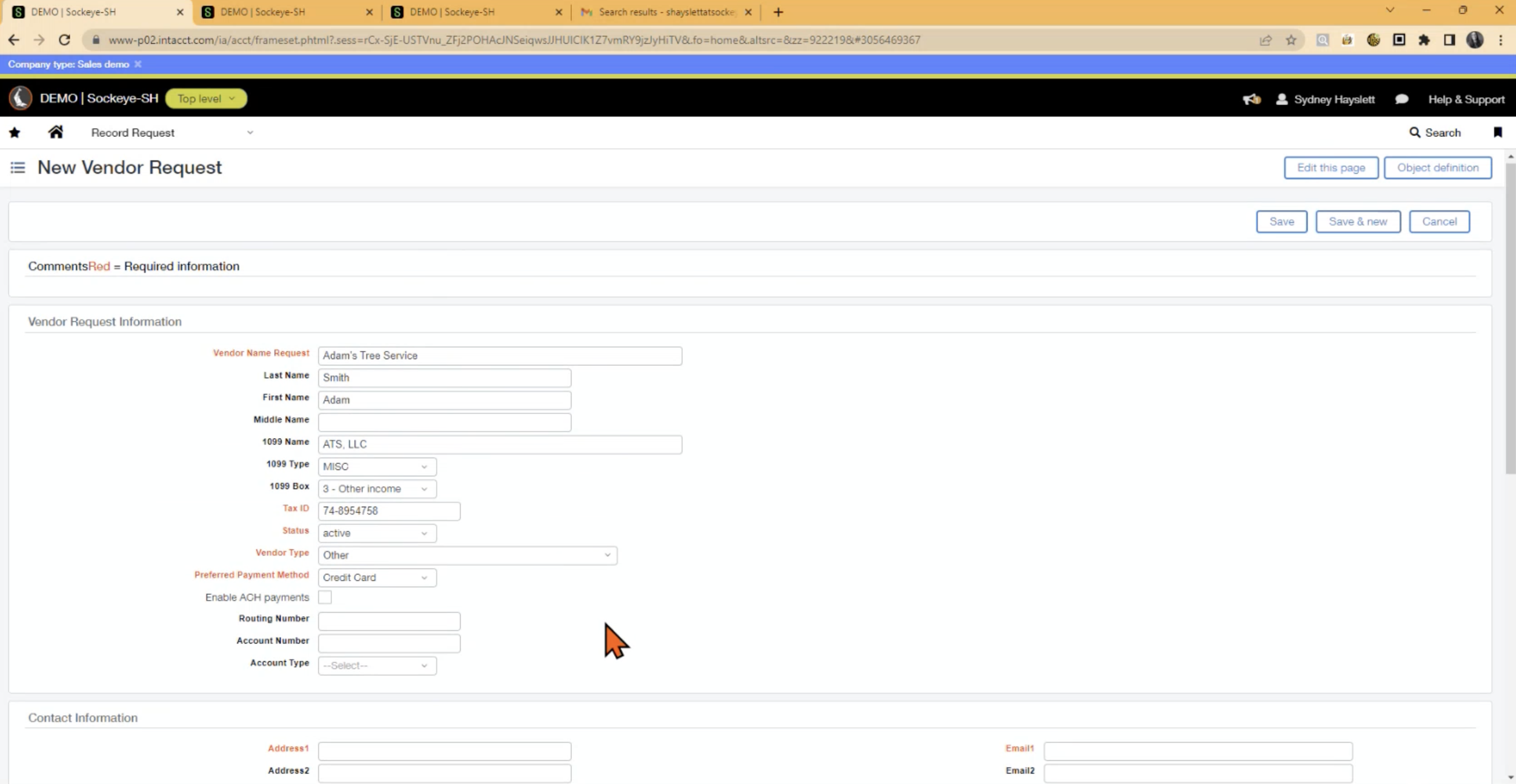Click the Object definition button
1516x784 pixels.
pyautogui.click(x=1438, y=168)
